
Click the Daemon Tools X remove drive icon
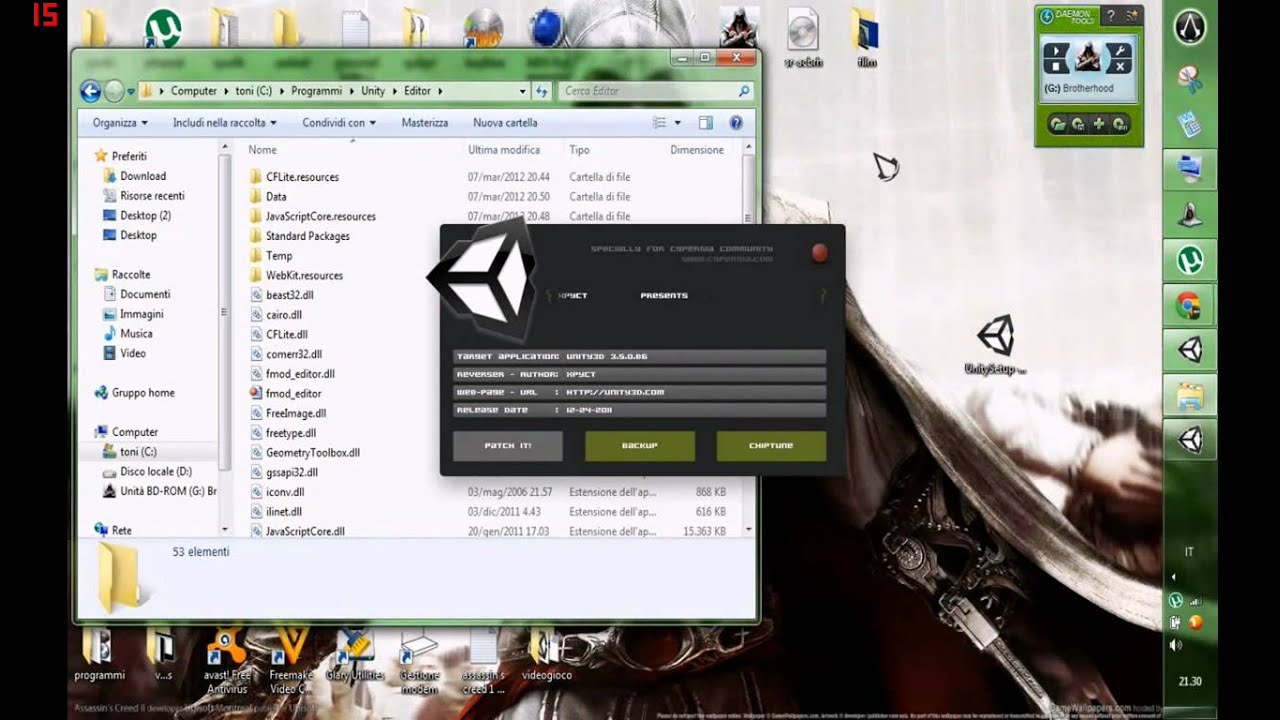pos(1119,66)
